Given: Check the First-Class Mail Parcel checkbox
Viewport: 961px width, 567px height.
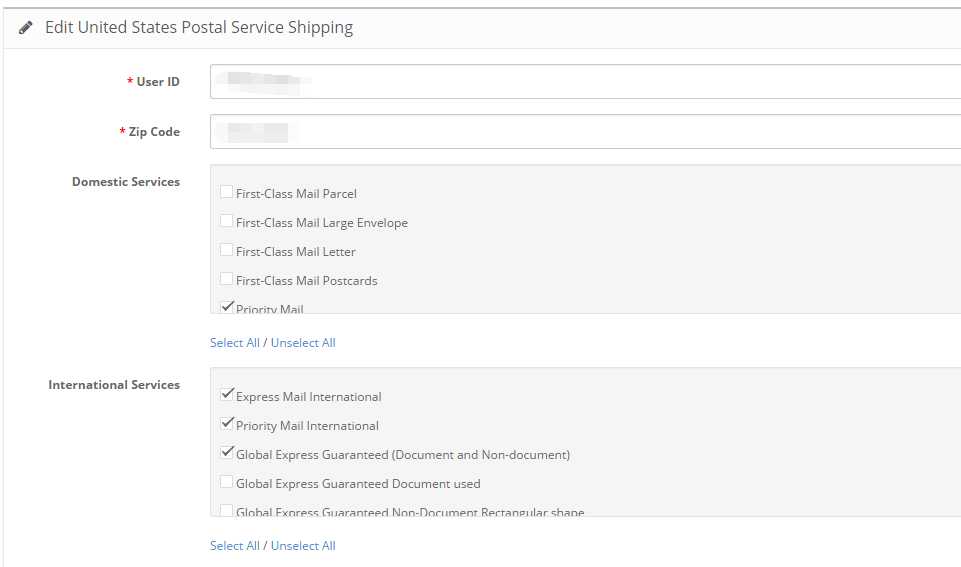Looking at the screenshot, I should 226,192.
